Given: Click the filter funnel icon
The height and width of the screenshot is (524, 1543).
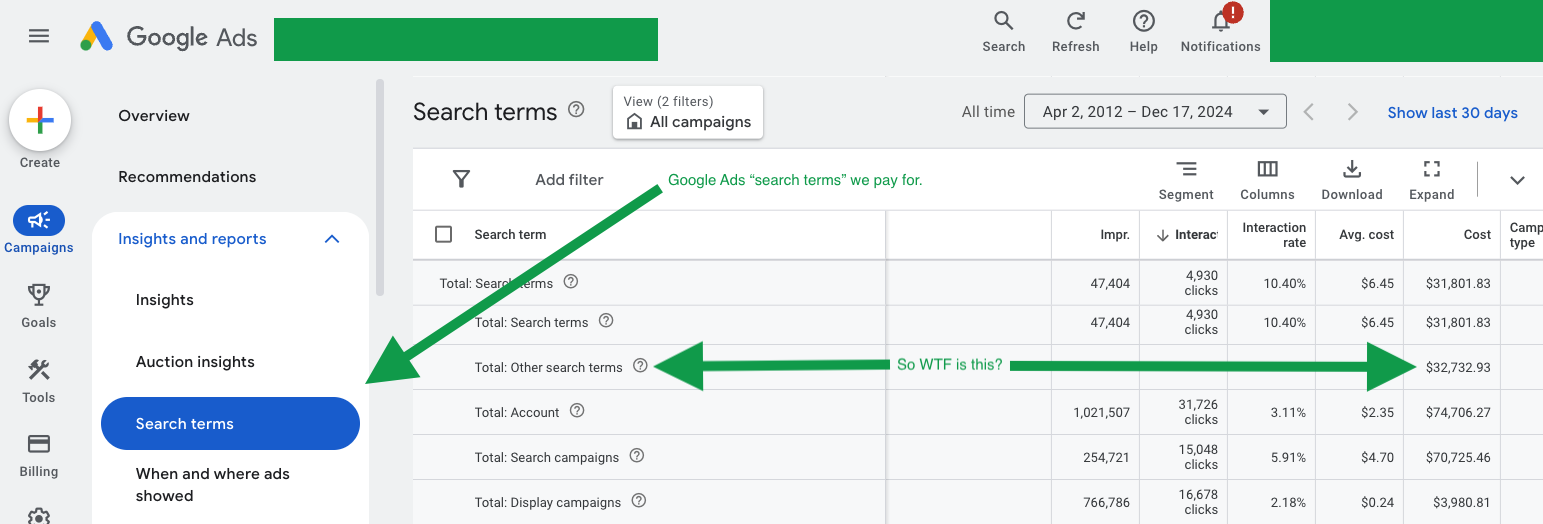Looking at the screenshot, I should [x=461, y=179].
